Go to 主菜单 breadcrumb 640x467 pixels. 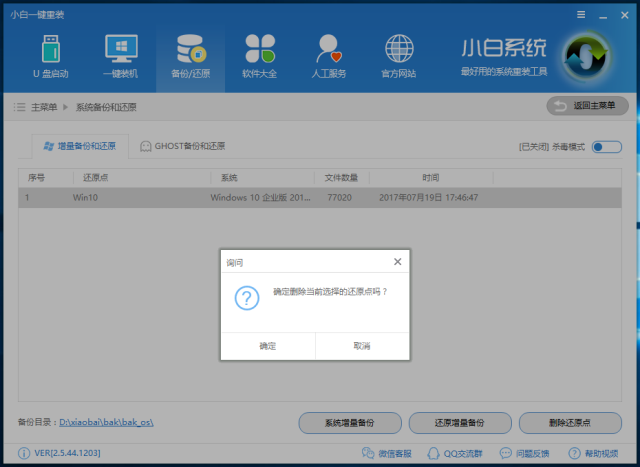click(x=44, y=107)
